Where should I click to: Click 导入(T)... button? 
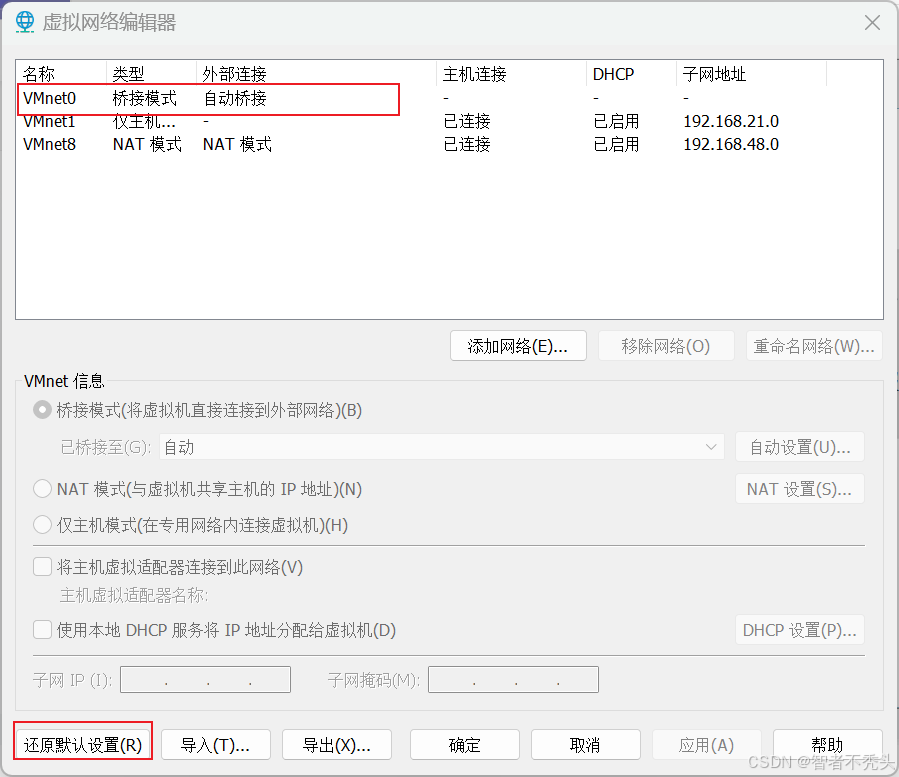point(216,744)
